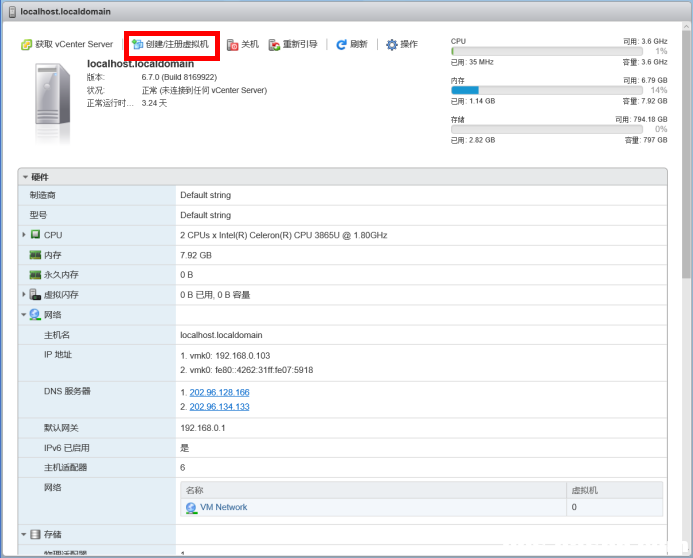This screenshot has width=693, height=558.
Task: Expand the 虚拟闪存 row
Action: pyautogui.click(x=24, y=295)
